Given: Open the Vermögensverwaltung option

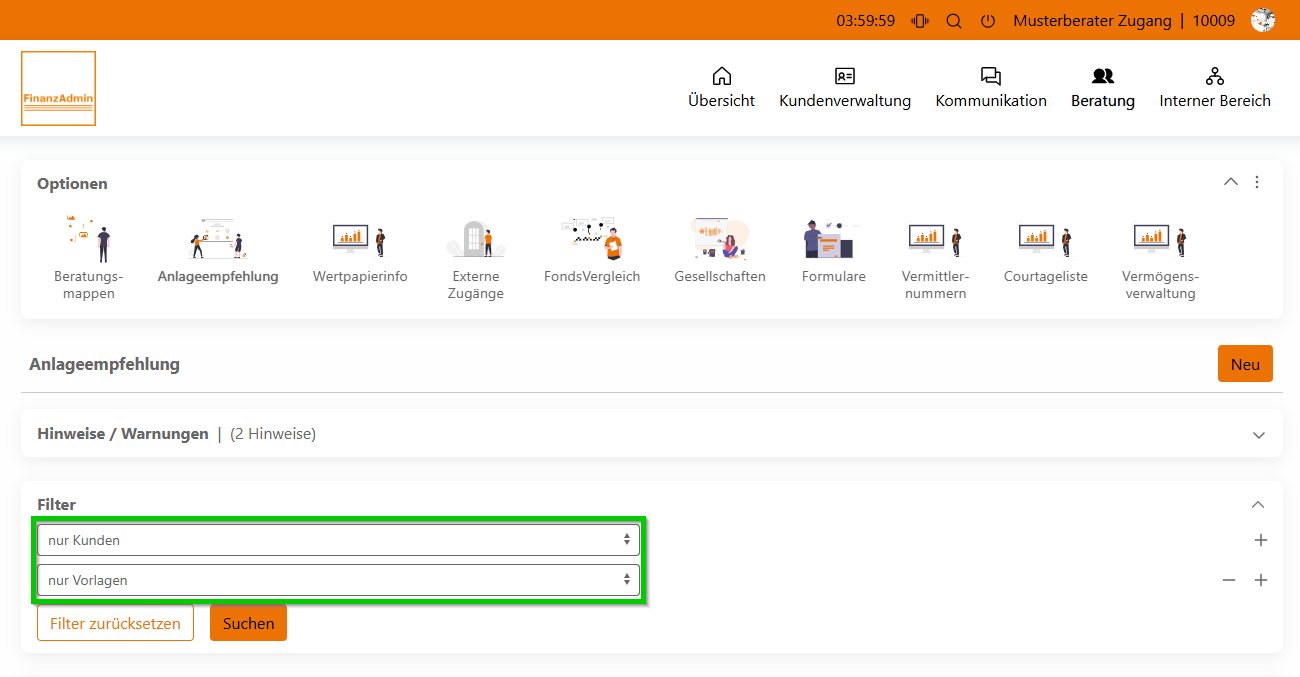Looking at the screenshot, I should tap(1160, 240).
